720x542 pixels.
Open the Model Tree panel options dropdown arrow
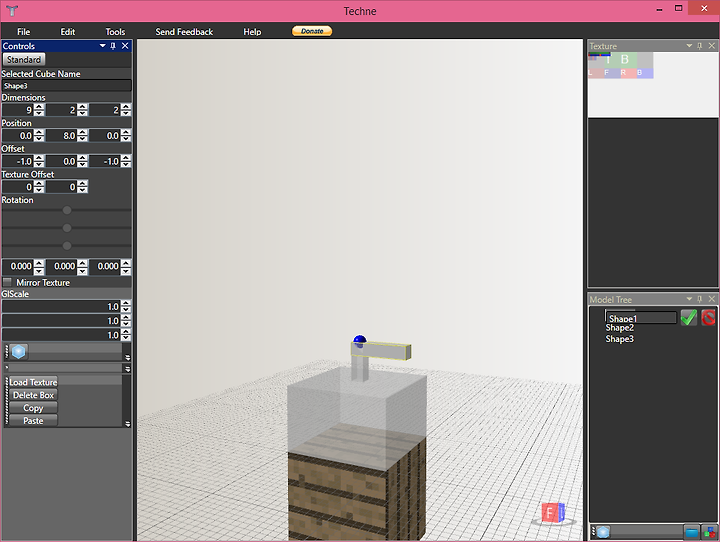point(689,299)
